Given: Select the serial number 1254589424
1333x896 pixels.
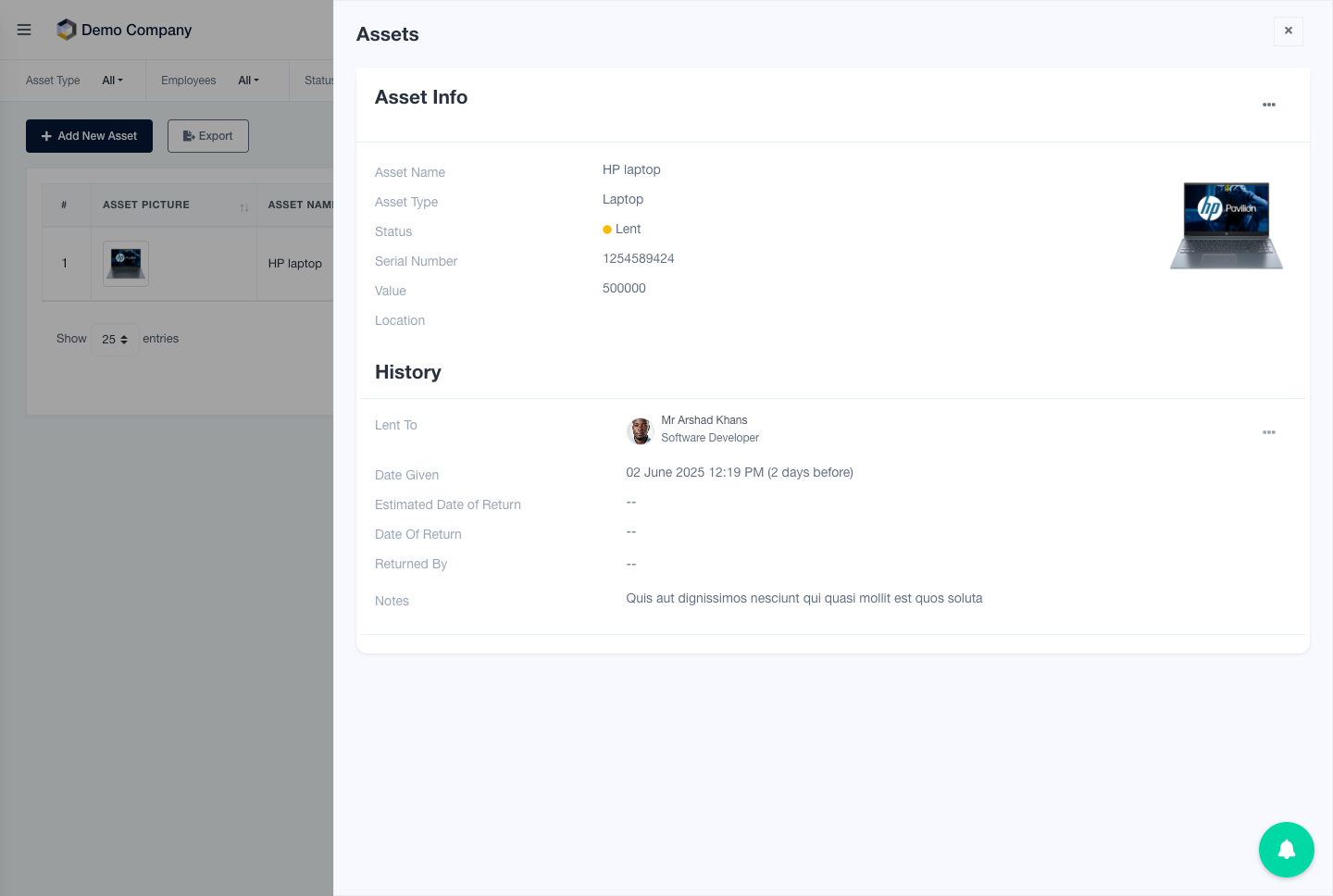Looking at the screenshot, I should pos(639,258).
